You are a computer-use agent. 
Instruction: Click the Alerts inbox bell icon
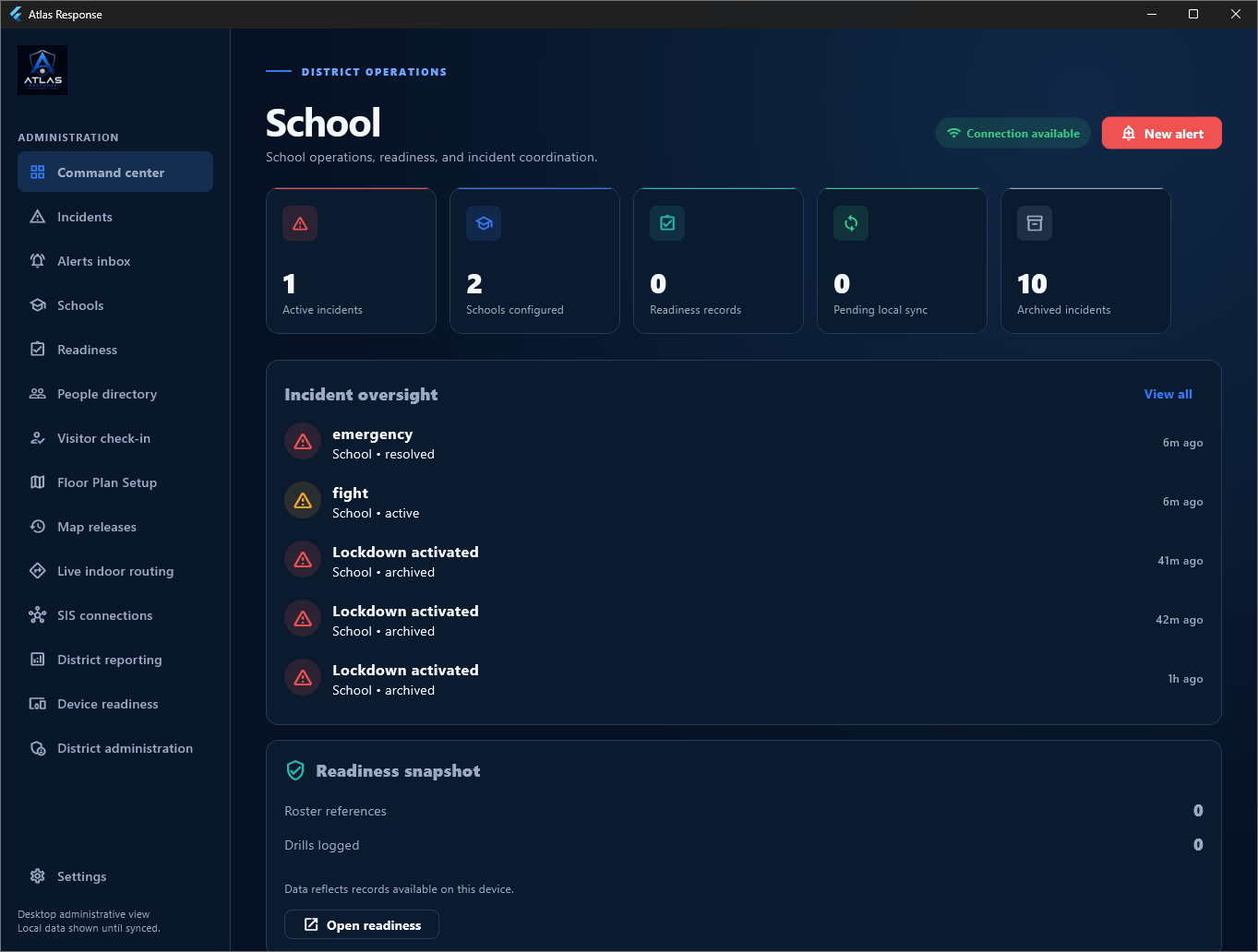pos(38,261)
